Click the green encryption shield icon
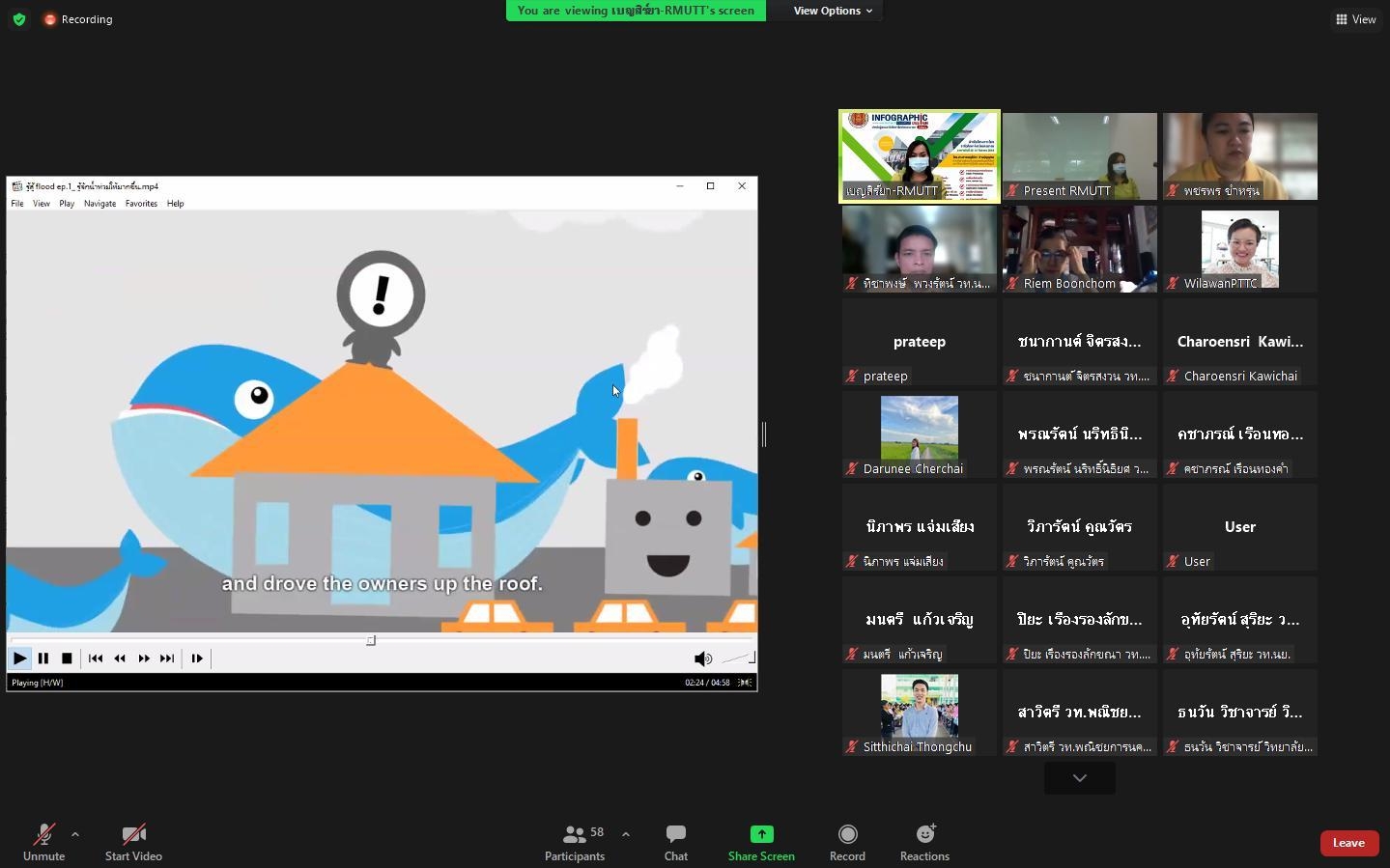Image resolution: width=1390 pixels, height=868 pixels. (x=19, y=19)
